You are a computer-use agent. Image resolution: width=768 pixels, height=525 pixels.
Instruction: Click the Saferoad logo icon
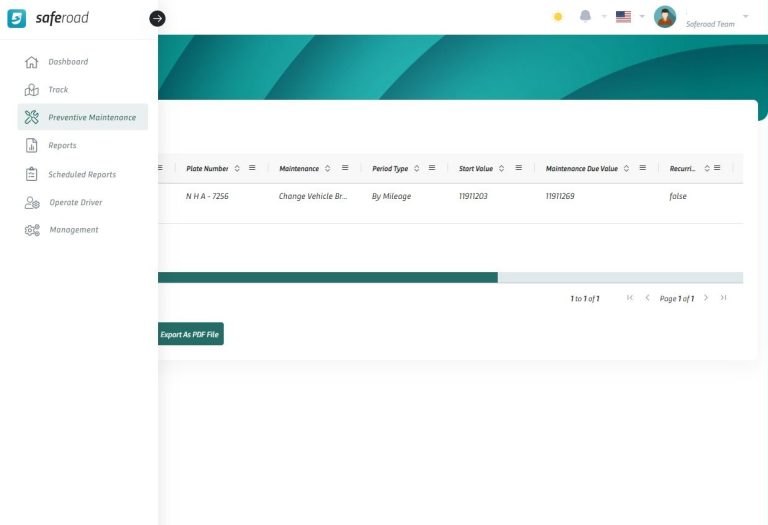coord(17,18)
